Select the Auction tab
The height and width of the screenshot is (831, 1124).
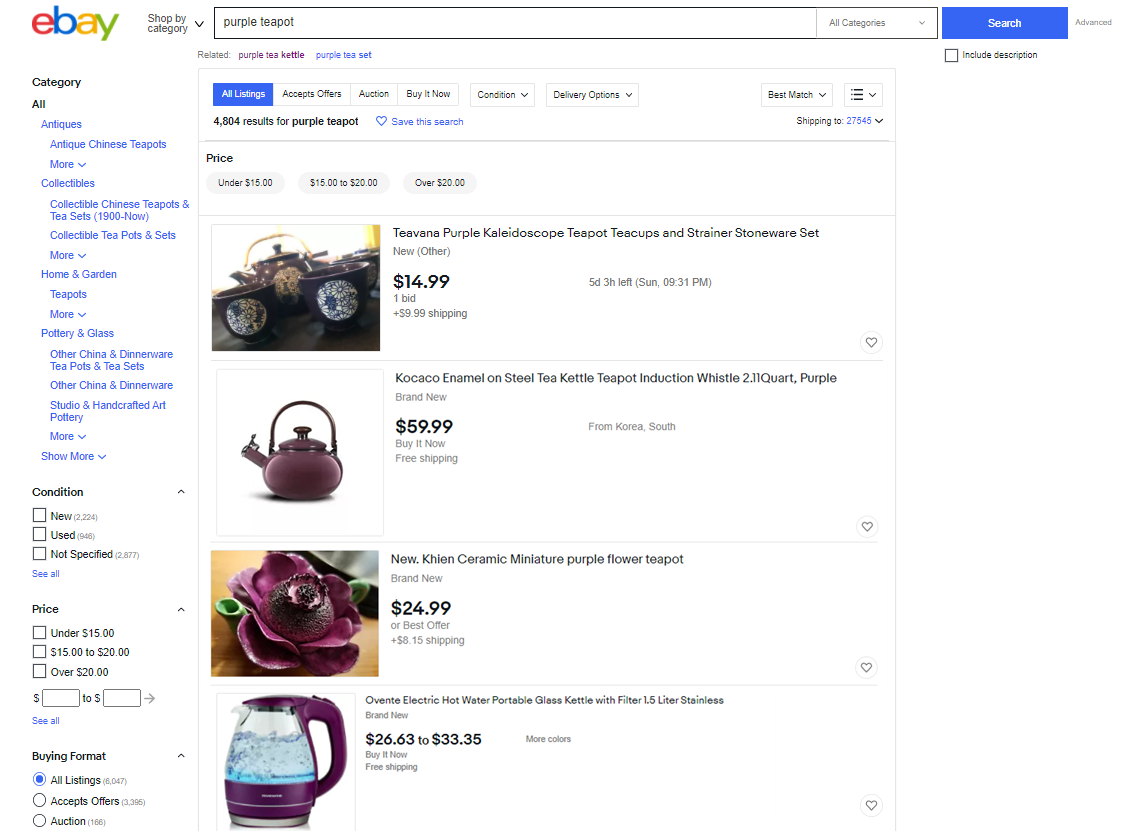pyautogui.click(x=373, y=94)
